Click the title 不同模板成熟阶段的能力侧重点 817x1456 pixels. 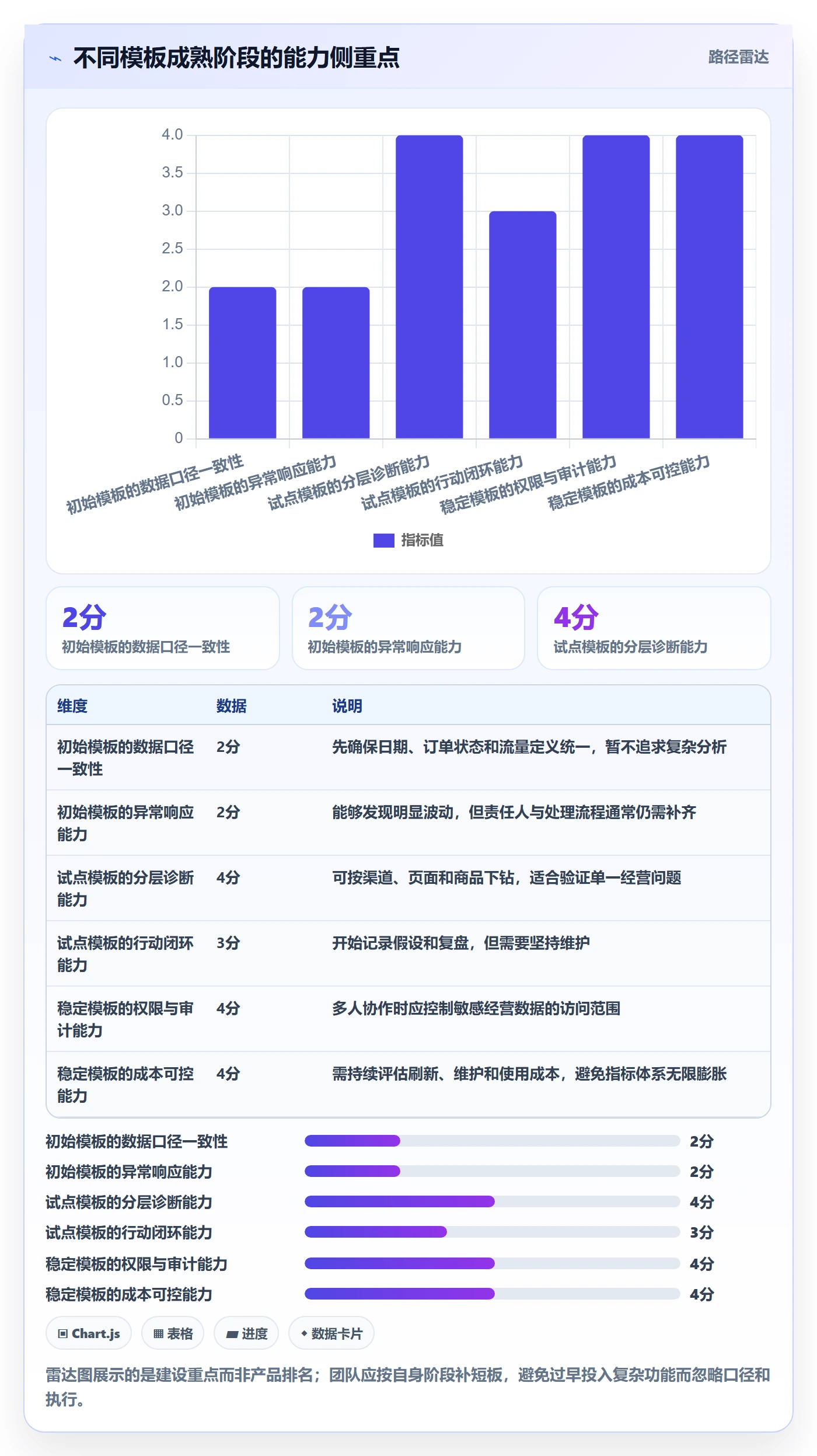coord(236,58)
